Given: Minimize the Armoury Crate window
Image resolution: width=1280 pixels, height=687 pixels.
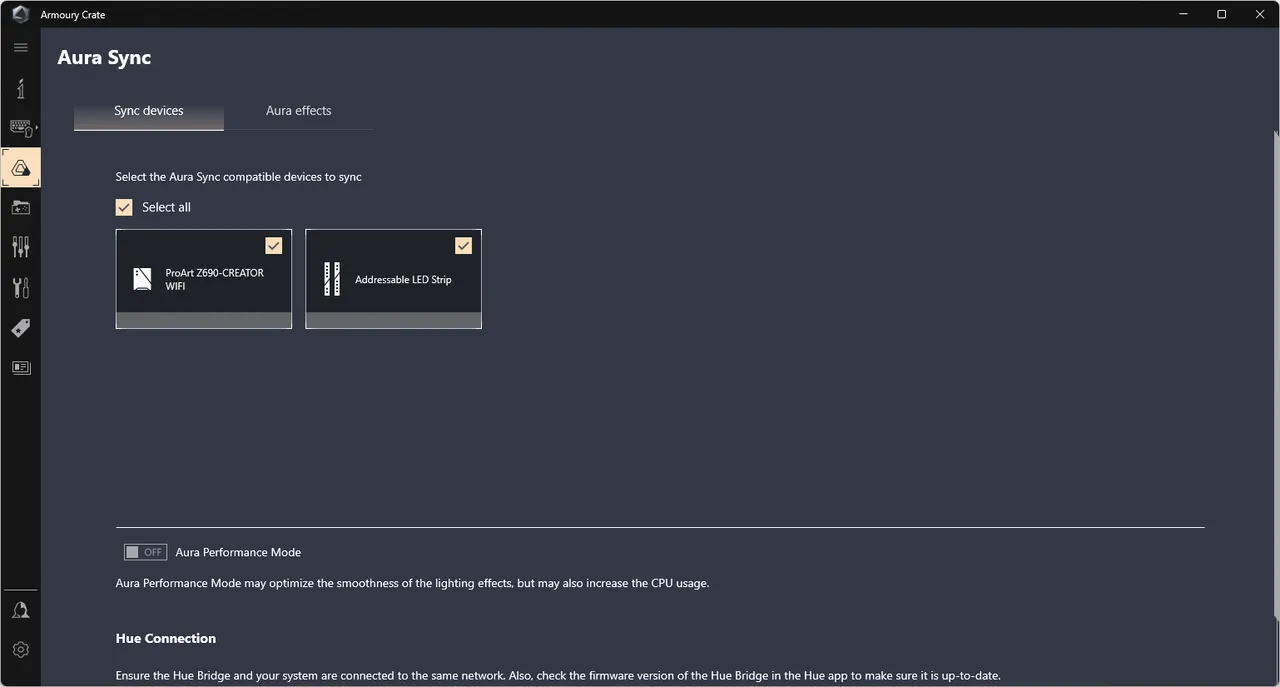Looking at the screenshot, I should [x=1183, y=14].
